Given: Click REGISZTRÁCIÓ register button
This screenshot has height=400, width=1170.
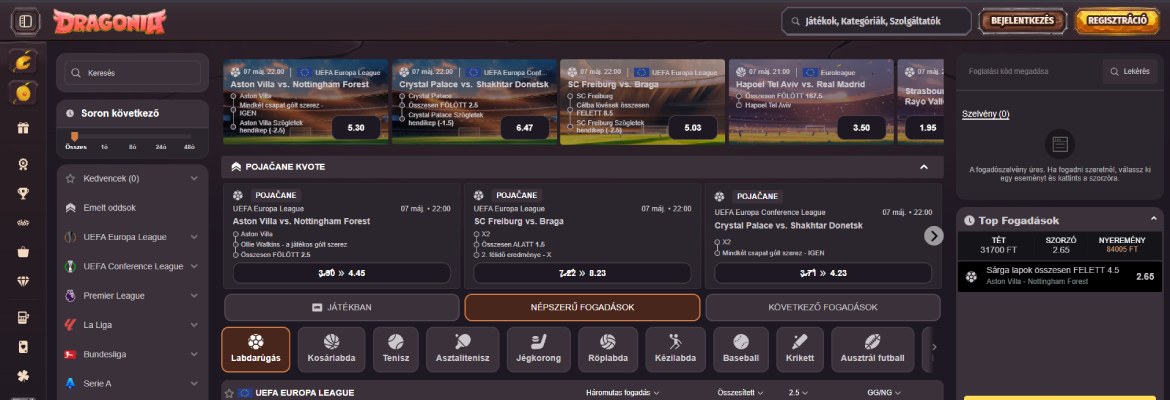Looking at the screenshot, I should point(1116,21).
